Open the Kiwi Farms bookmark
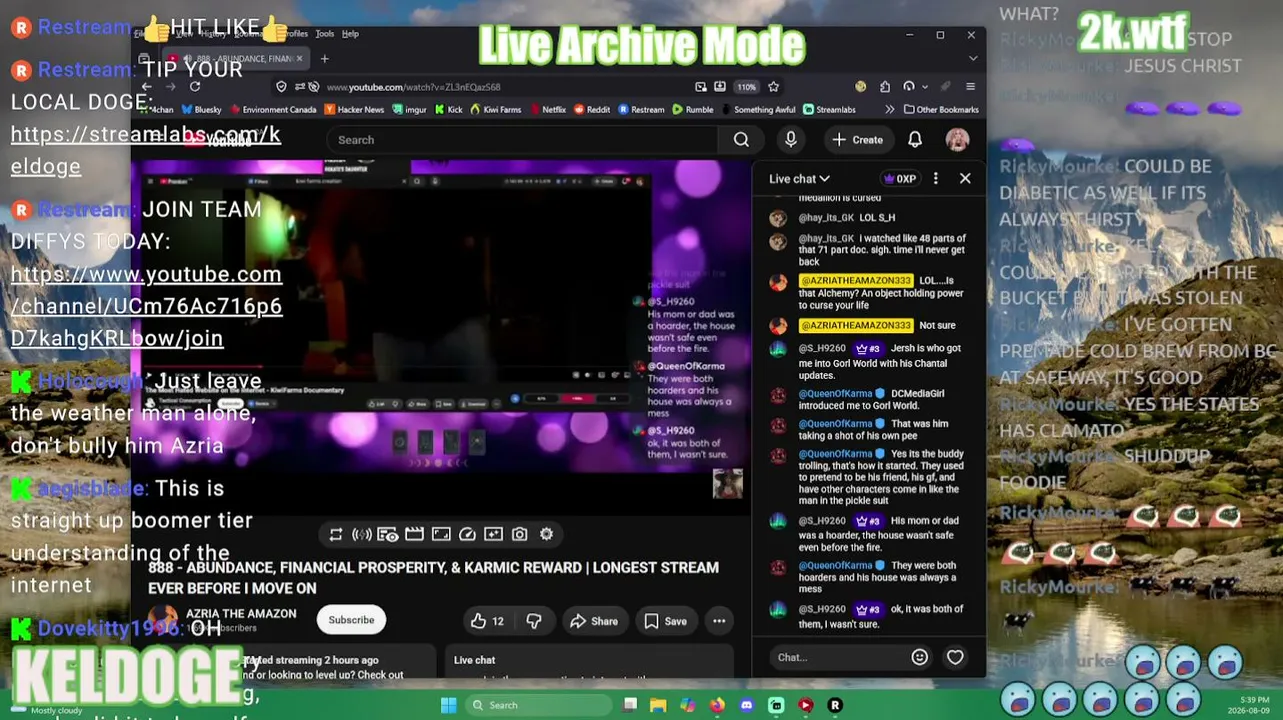This screenshot has height=720, width=1283. tap(496, 109)
